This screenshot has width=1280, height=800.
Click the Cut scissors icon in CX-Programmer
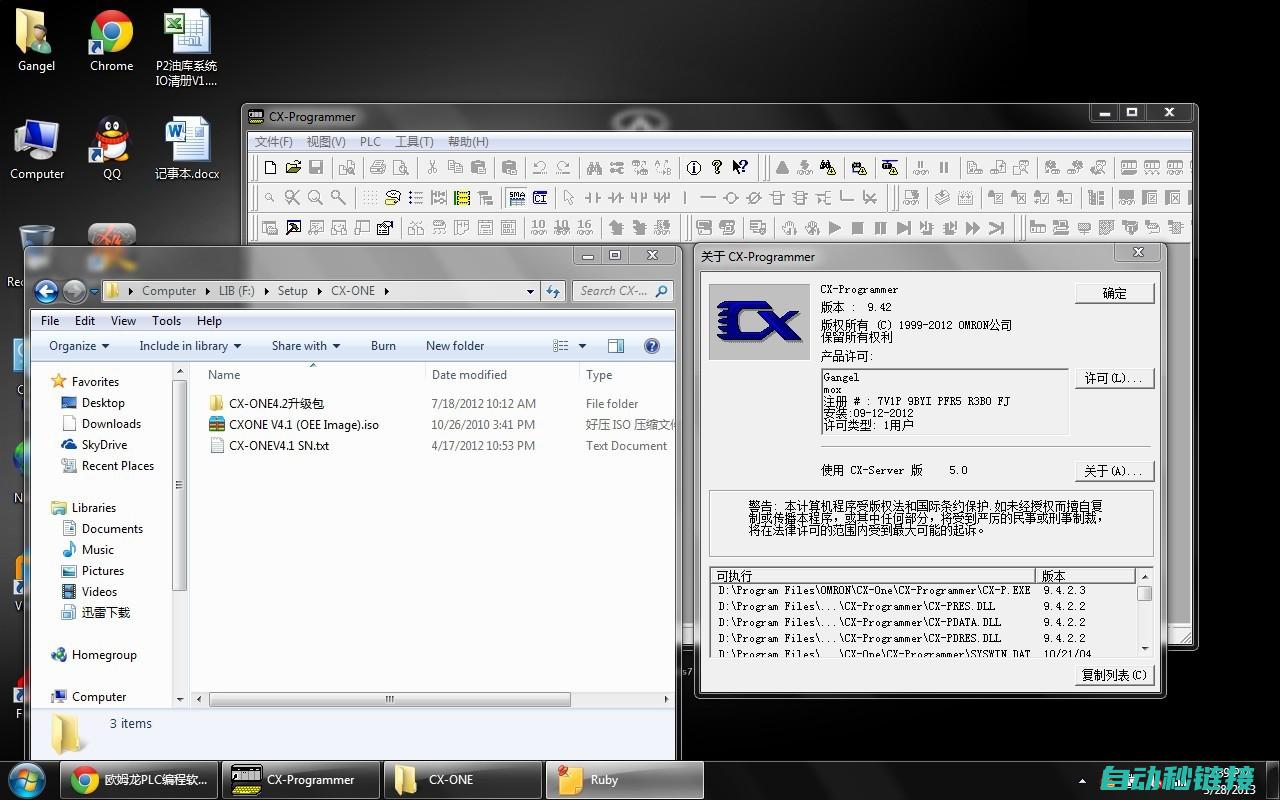pyautogui.click(x=432, y=168)
